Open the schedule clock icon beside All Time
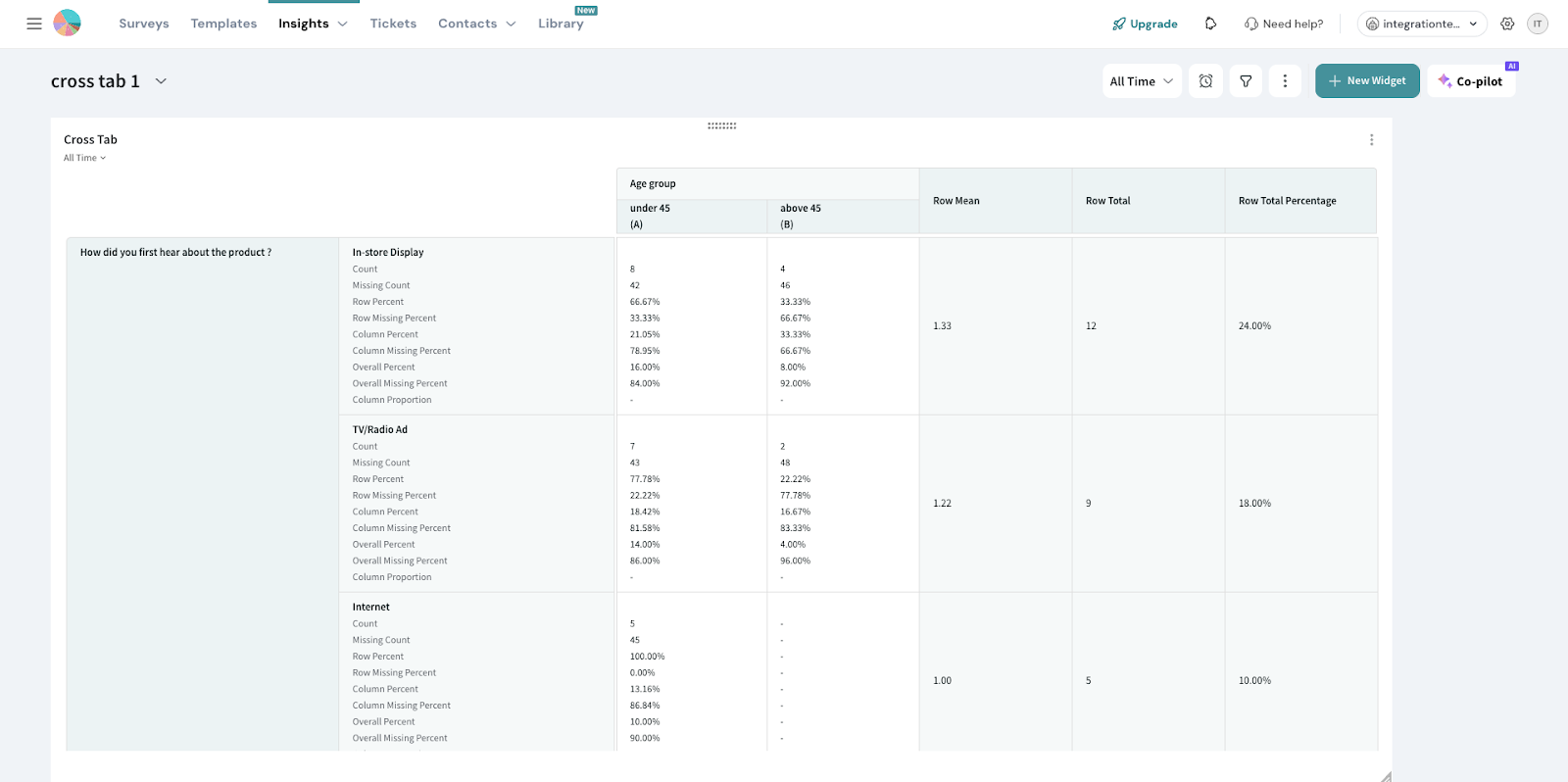Screen dimensions: 1568x782 pyautogui.click(x=1205, y=81)
